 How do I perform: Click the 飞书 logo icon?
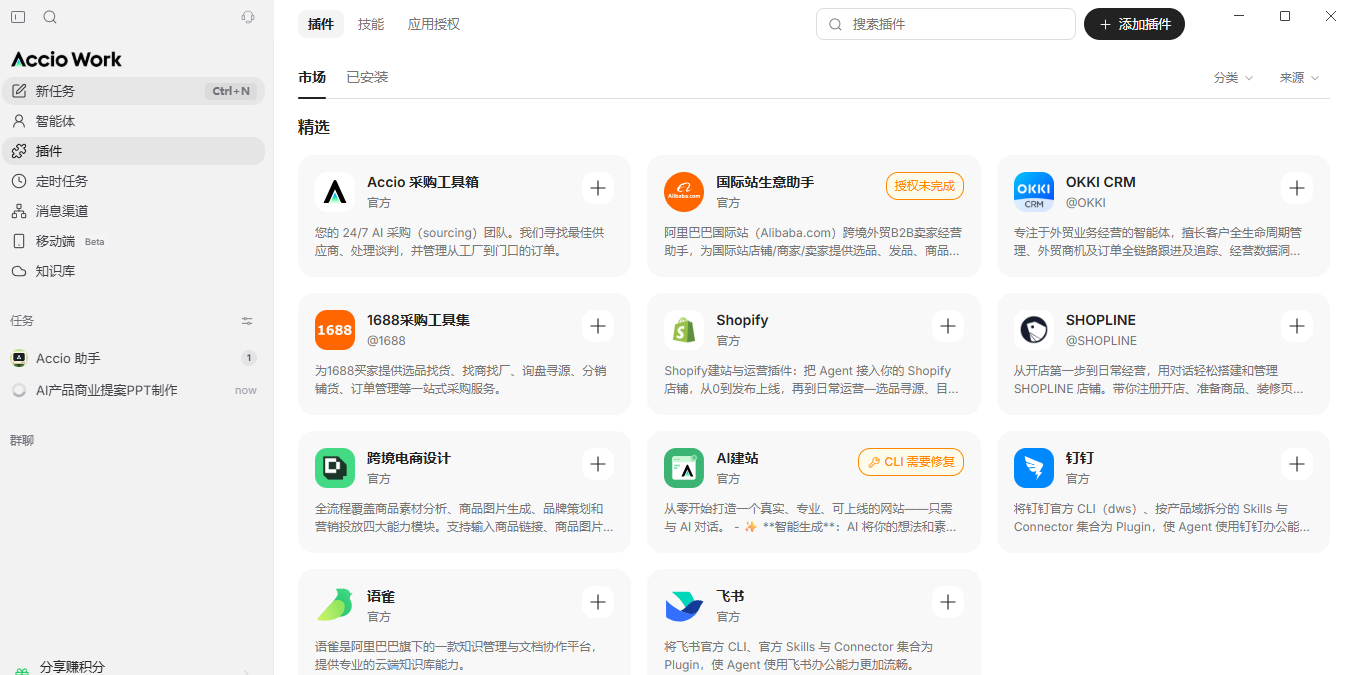684,606
